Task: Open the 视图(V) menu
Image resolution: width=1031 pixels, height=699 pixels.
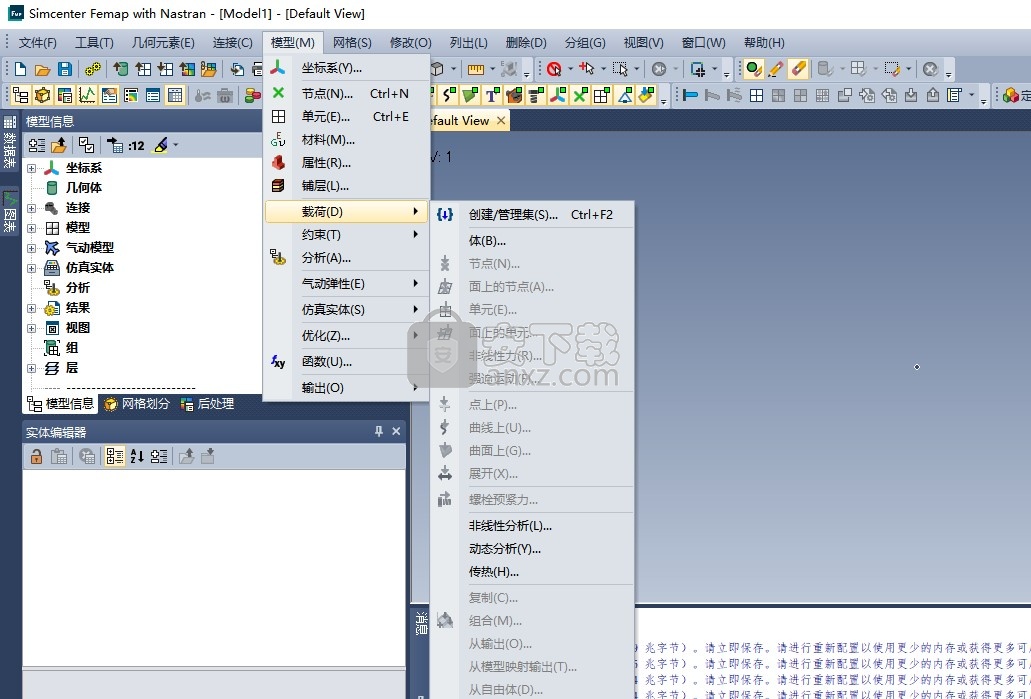Action: pos(643,43)
